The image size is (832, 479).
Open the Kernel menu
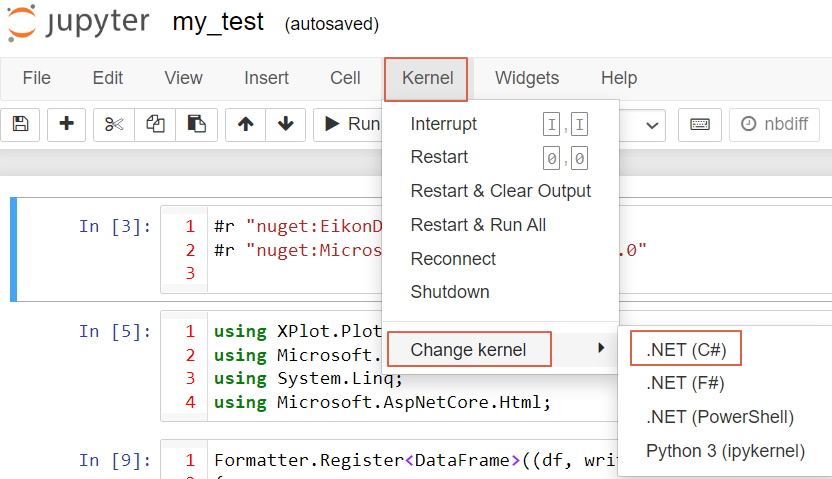427,78
